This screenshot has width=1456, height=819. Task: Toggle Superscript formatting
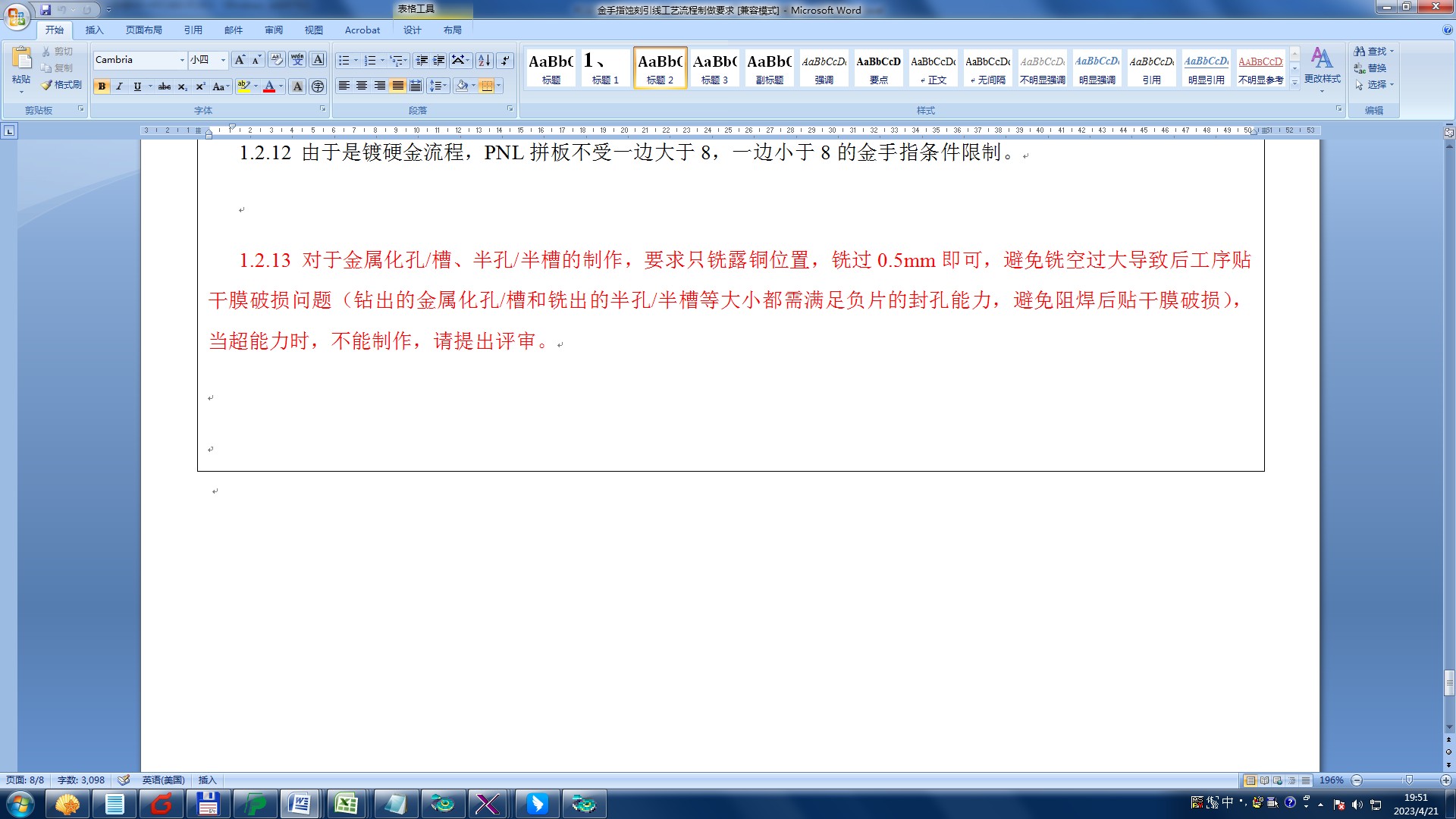tap(200, 86)
